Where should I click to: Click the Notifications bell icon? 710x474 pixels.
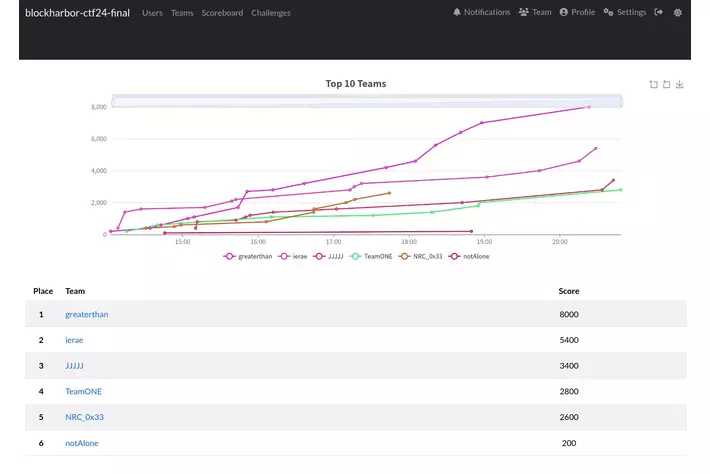[457, 13]
